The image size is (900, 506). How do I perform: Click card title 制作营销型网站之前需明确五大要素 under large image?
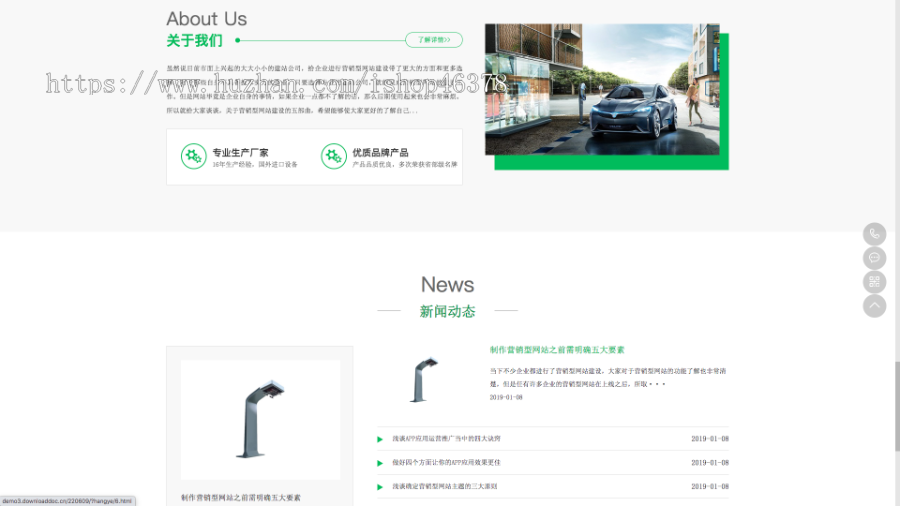pos(240,498)
